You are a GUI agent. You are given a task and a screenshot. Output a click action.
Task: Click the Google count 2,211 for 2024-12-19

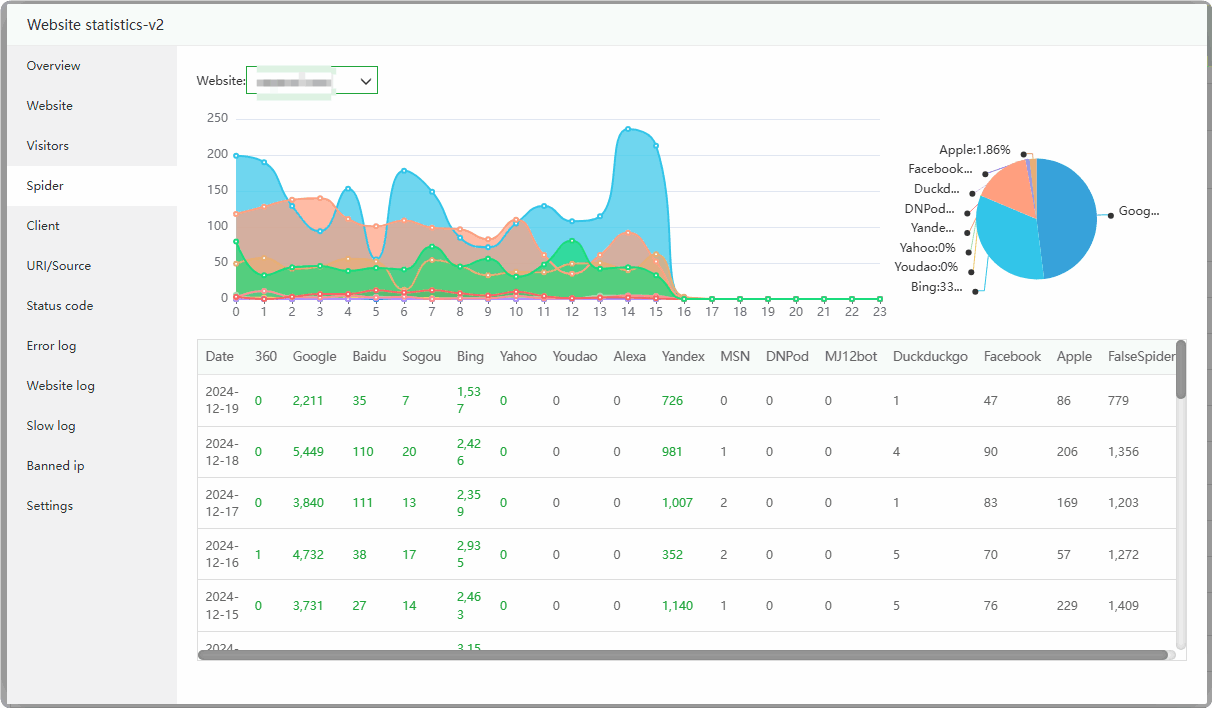308,401
